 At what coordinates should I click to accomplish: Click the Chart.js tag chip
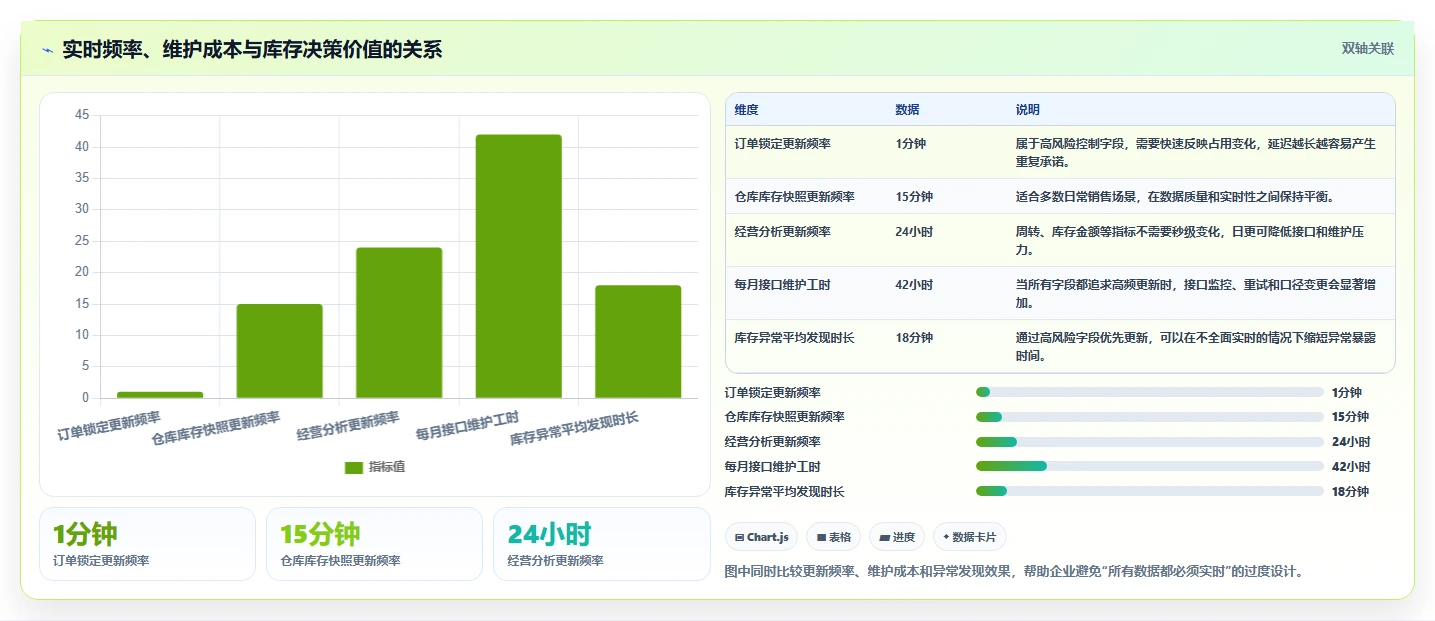[762, 537]
